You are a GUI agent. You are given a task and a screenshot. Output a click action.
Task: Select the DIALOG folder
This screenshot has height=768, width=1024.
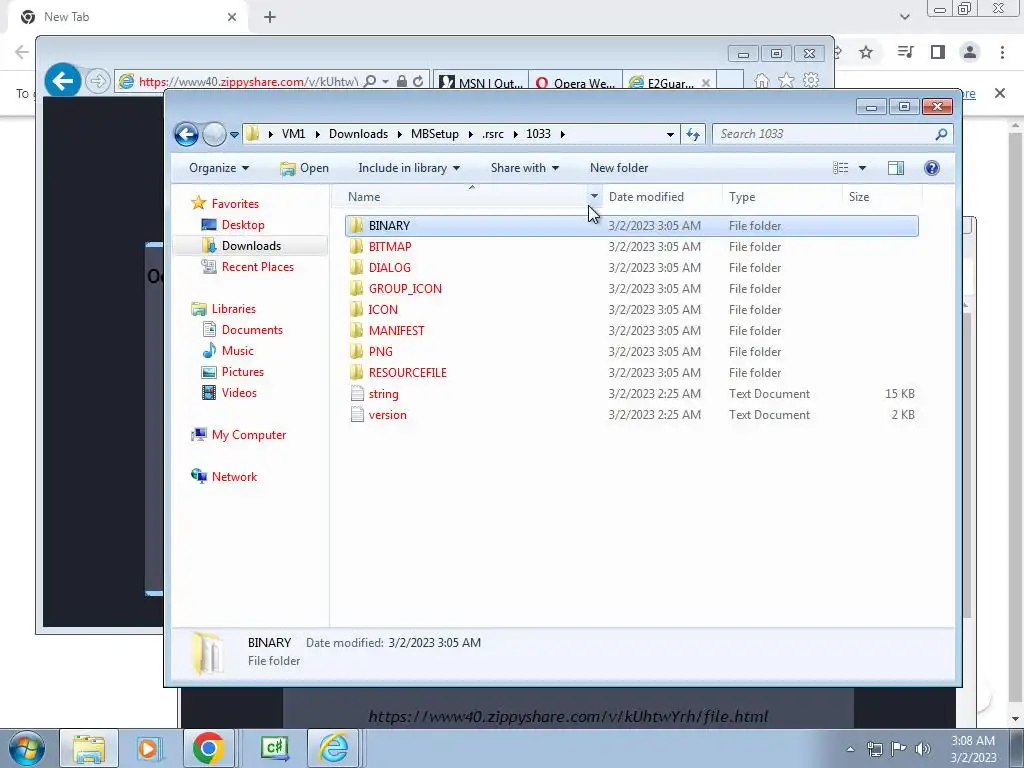(x=632, y=268)
